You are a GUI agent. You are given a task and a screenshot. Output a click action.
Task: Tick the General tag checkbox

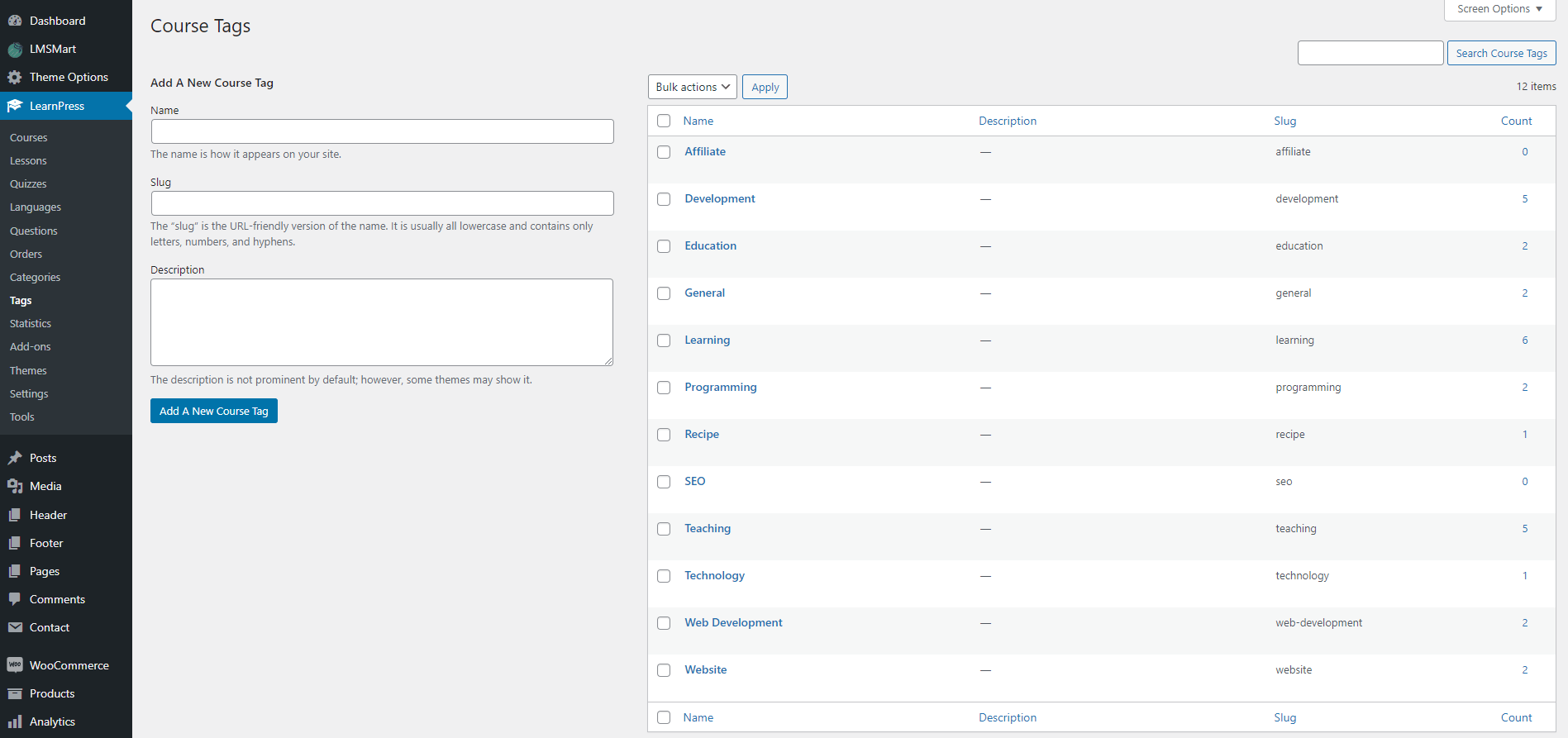pos(664,293)
